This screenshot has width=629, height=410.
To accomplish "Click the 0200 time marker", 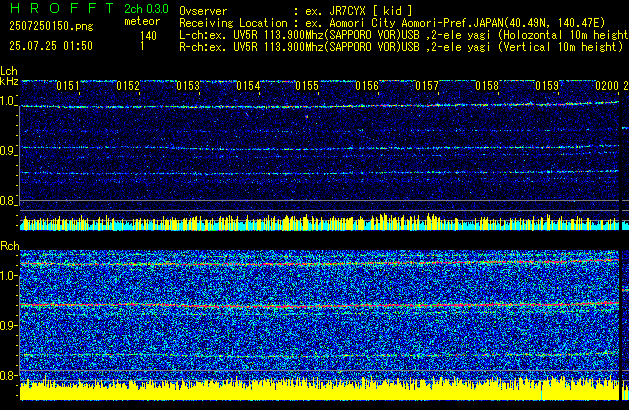I will [x=607, y=86].
